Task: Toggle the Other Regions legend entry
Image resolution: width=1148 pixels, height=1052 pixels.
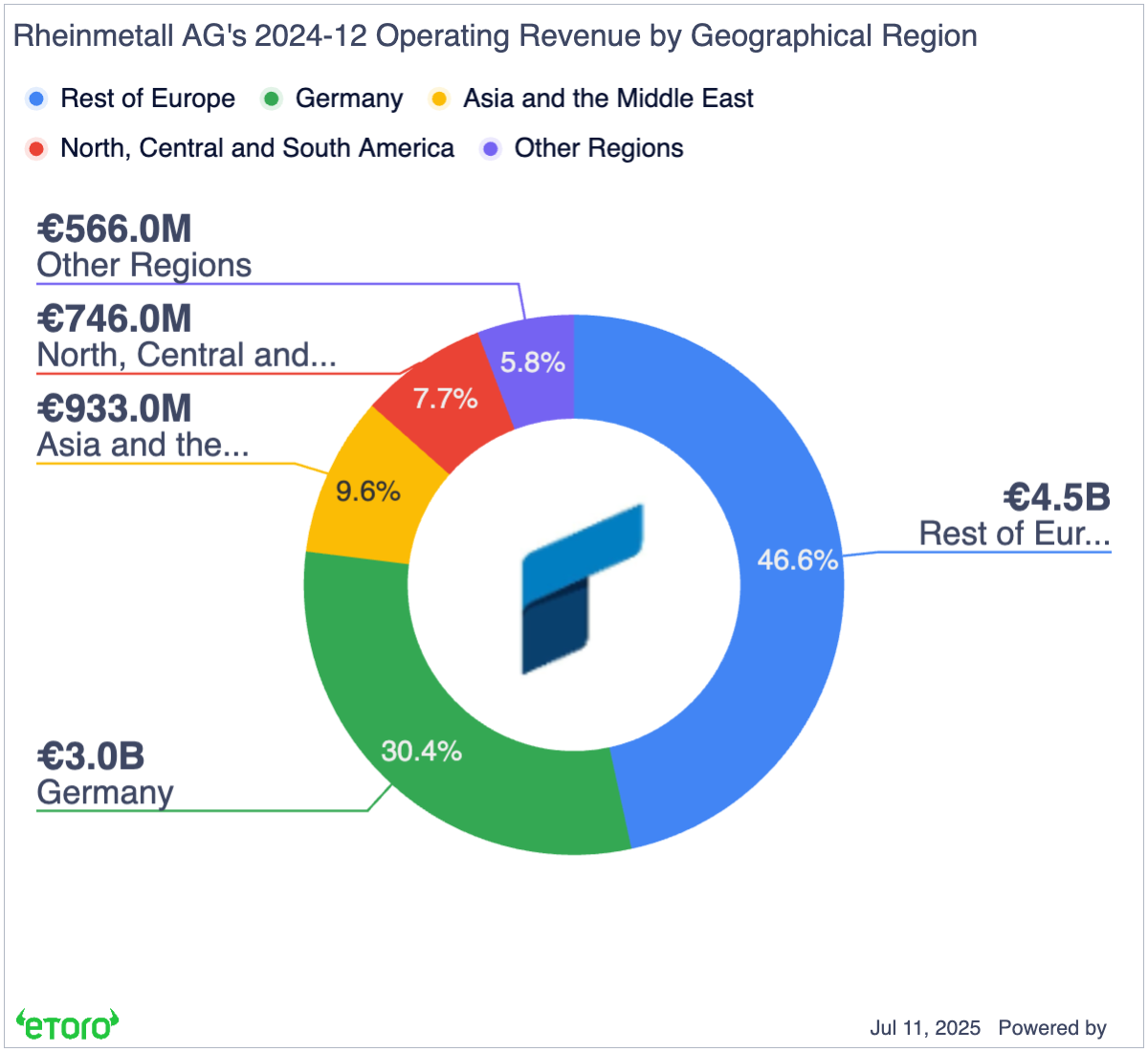Action: click(582, 148)
